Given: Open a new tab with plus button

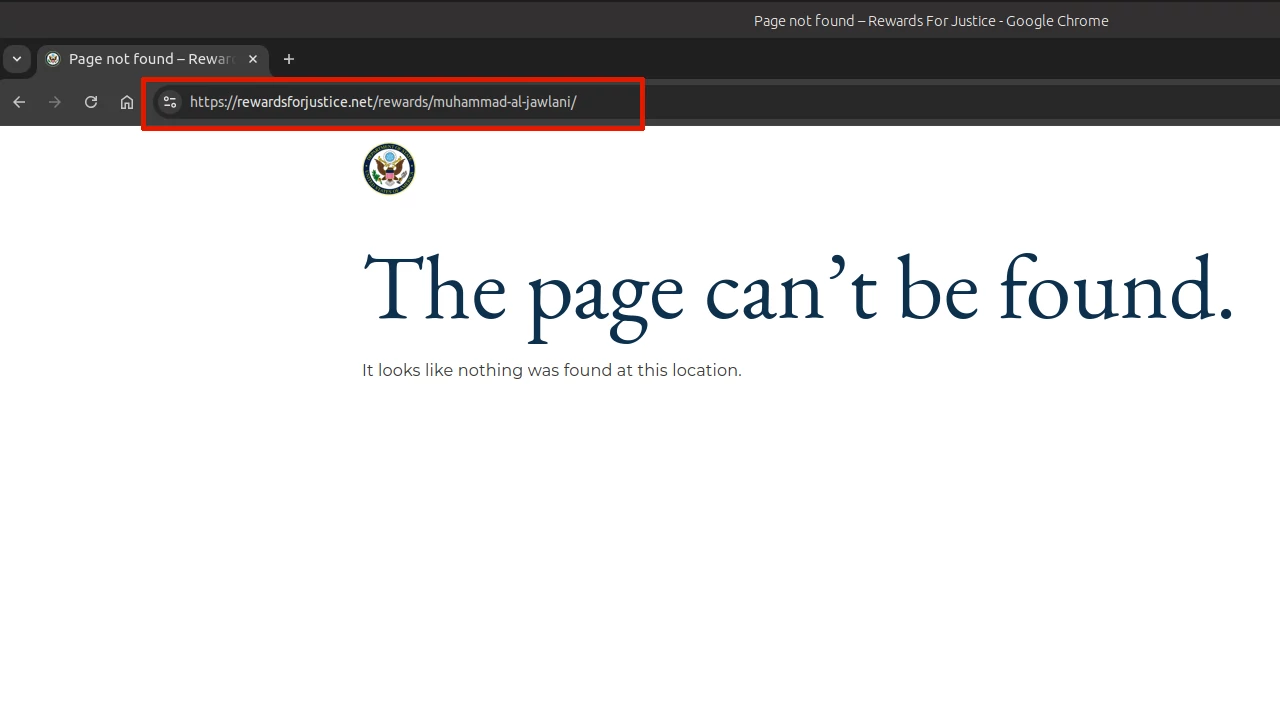Looking at the screenshot, I should pyautogui.click(x=289, y=59).
